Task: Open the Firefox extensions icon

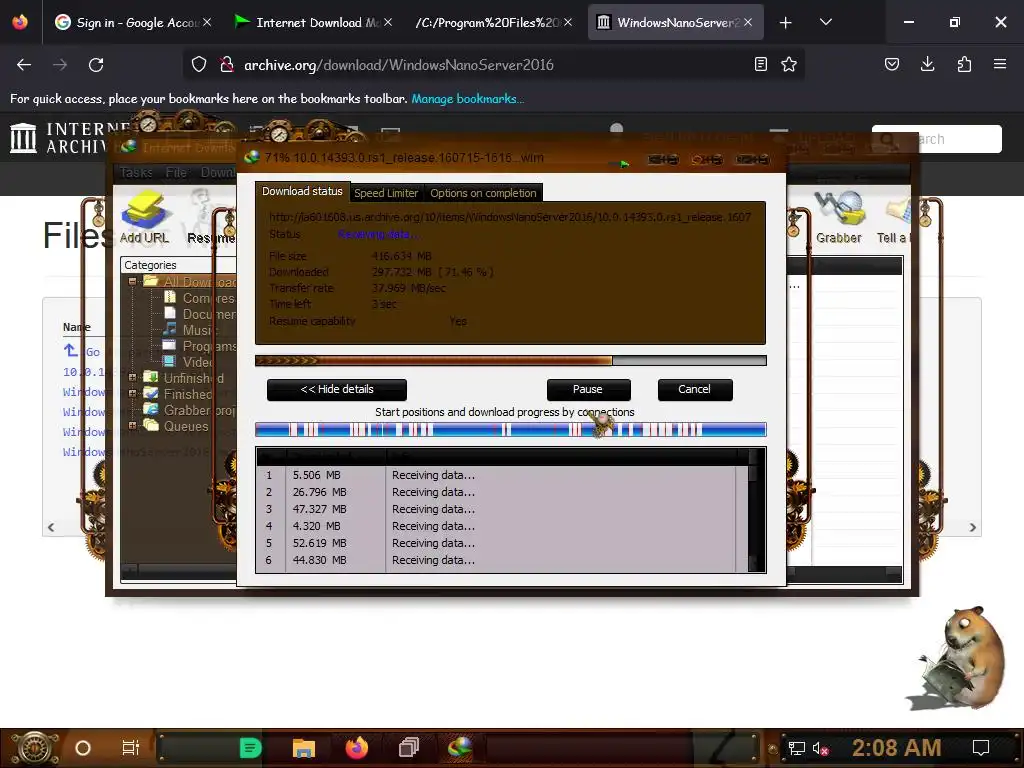Action: pos(964,64)
